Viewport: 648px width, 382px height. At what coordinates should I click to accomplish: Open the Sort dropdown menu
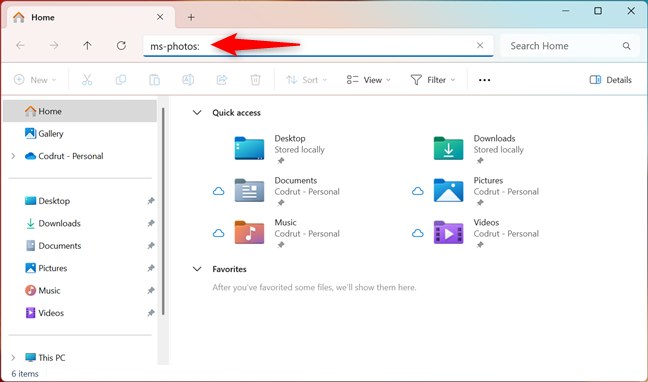click(x=306, y=80)
